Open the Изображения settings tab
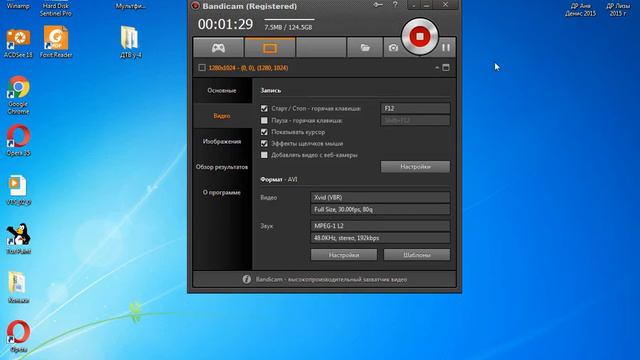Screen dimensions: 640x360 tap(222, 141)
